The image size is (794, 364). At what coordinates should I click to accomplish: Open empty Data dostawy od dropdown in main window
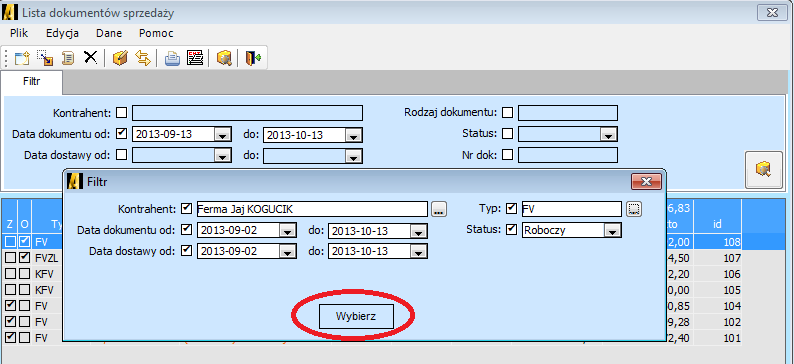point(222,156)
